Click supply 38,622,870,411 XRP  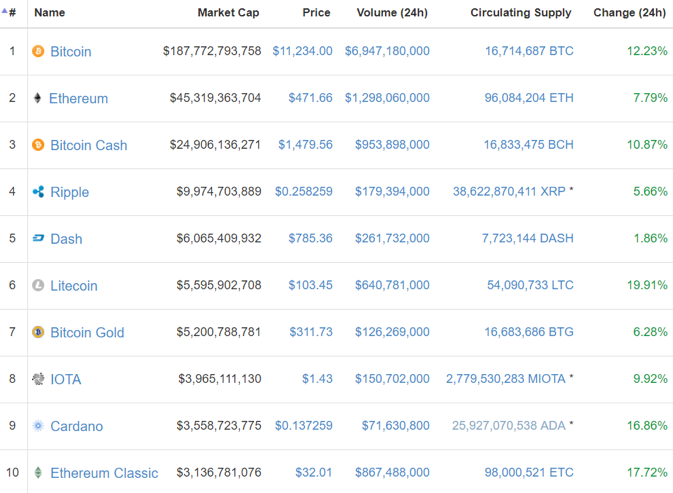509,191
